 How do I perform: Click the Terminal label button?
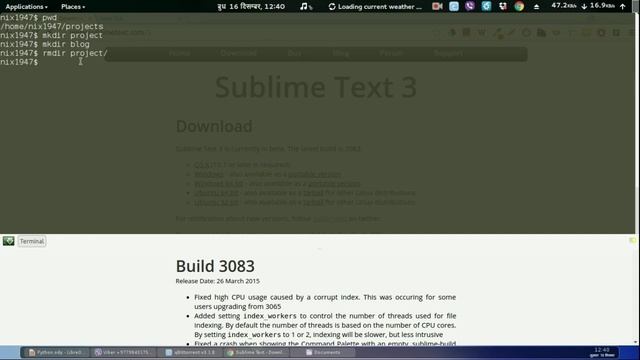[x=32, y=241]
